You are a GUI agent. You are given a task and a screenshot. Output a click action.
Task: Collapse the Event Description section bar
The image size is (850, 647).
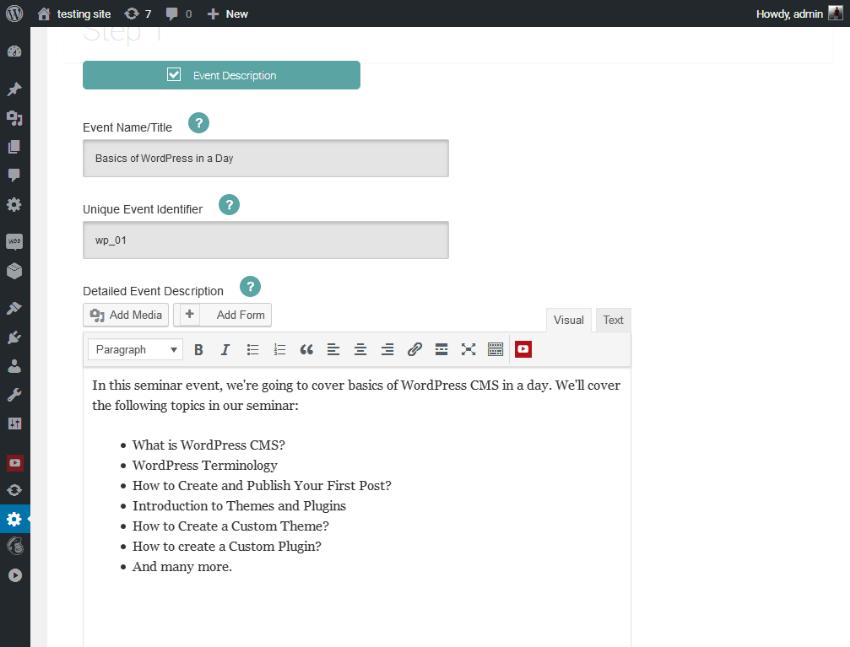click(221, 75)
